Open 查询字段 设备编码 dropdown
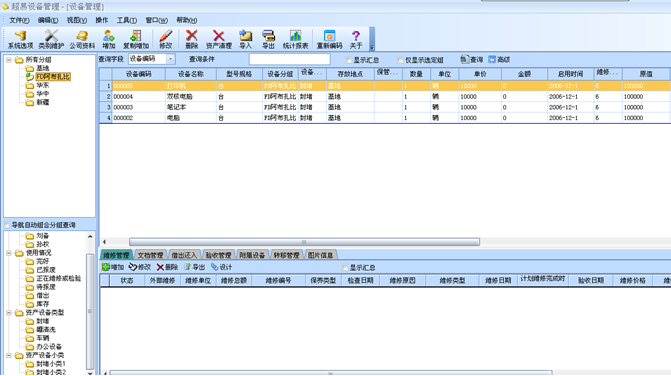 pyautogui.click(x=170, y=59)
